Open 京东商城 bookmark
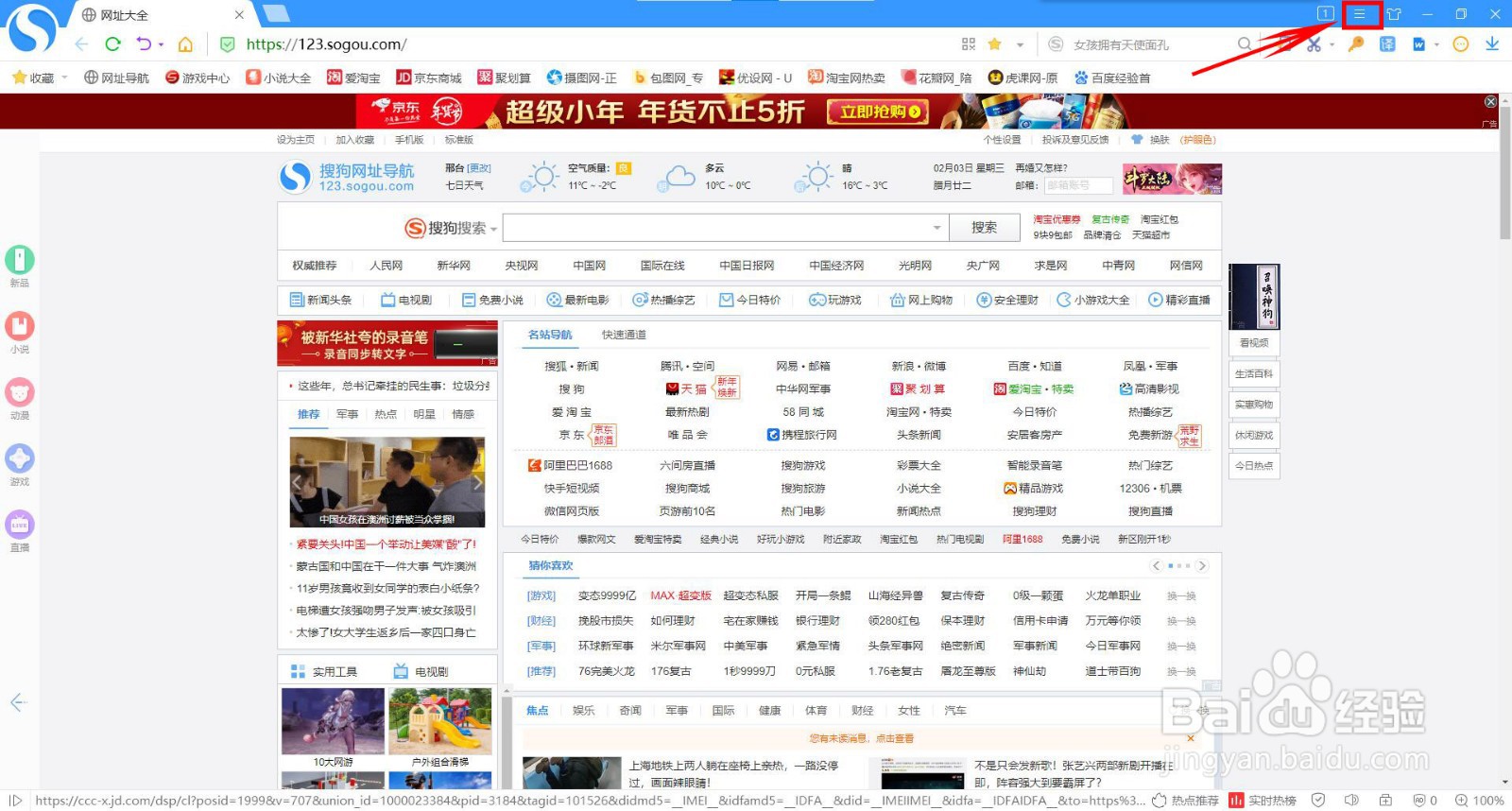This screenshot has width=1512, height=811. point(429,78)
